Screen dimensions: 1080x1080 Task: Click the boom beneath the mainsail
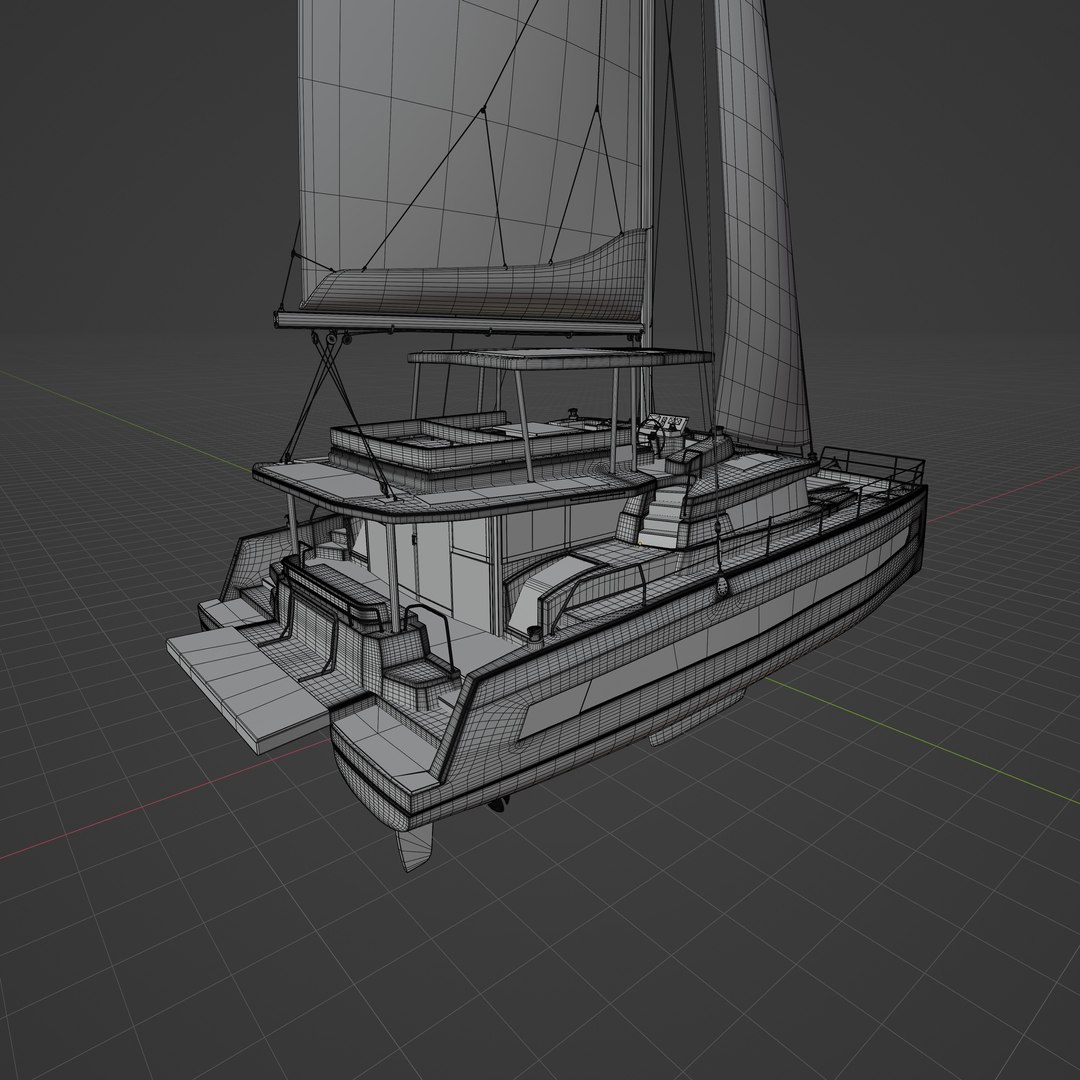click(457, 324)
